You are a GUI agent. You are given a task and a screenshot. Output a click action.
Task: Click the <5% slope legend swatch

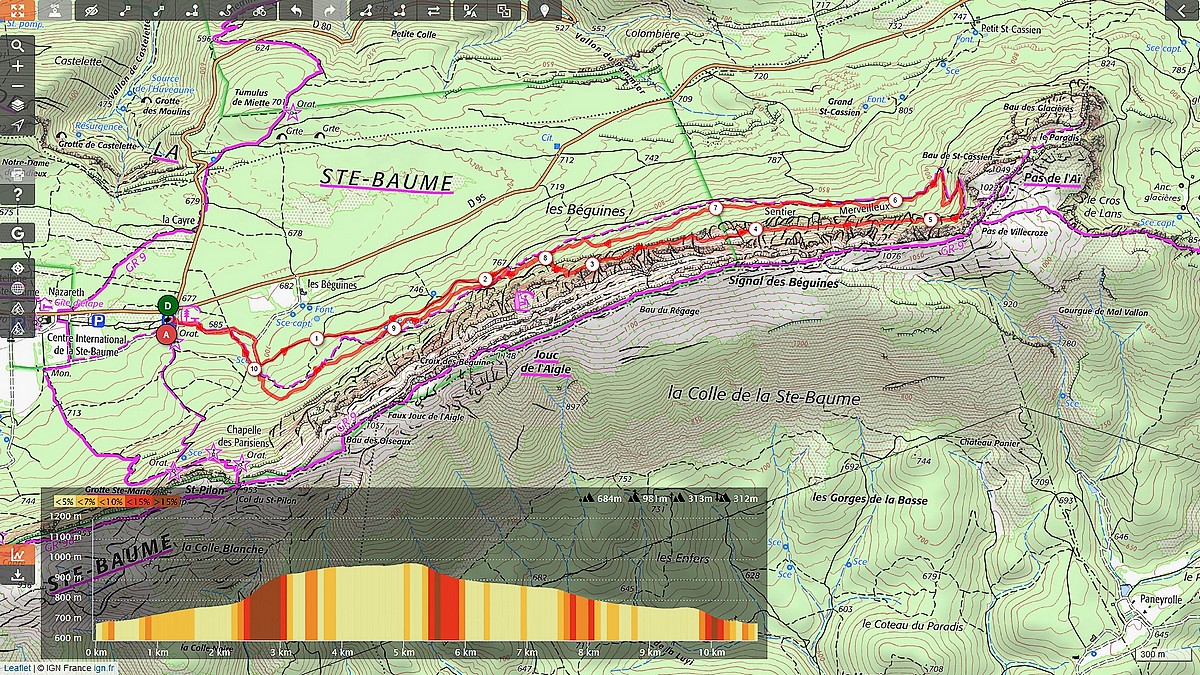click(63, 501)
